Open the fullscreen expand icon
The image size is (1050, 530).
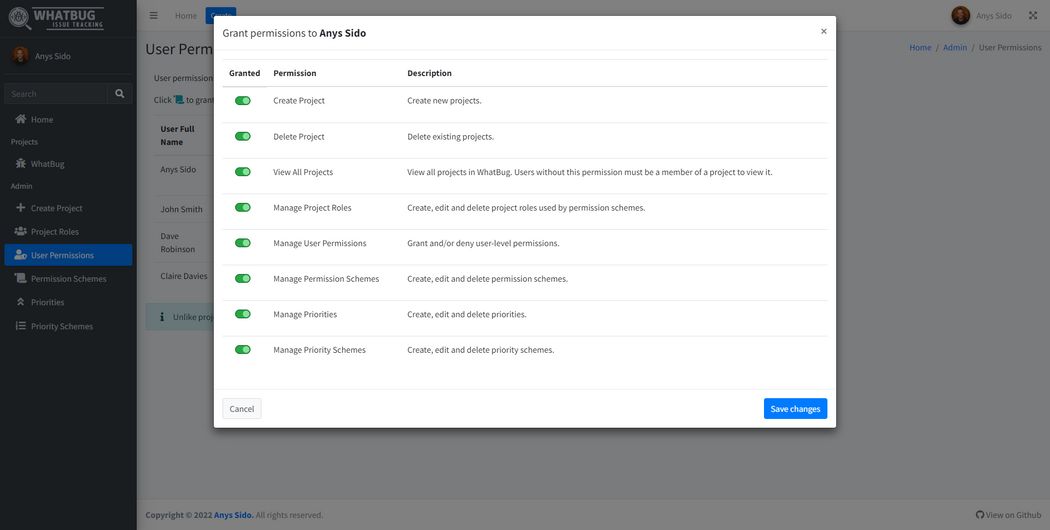pyautogui.click(x=1033, y=15)
